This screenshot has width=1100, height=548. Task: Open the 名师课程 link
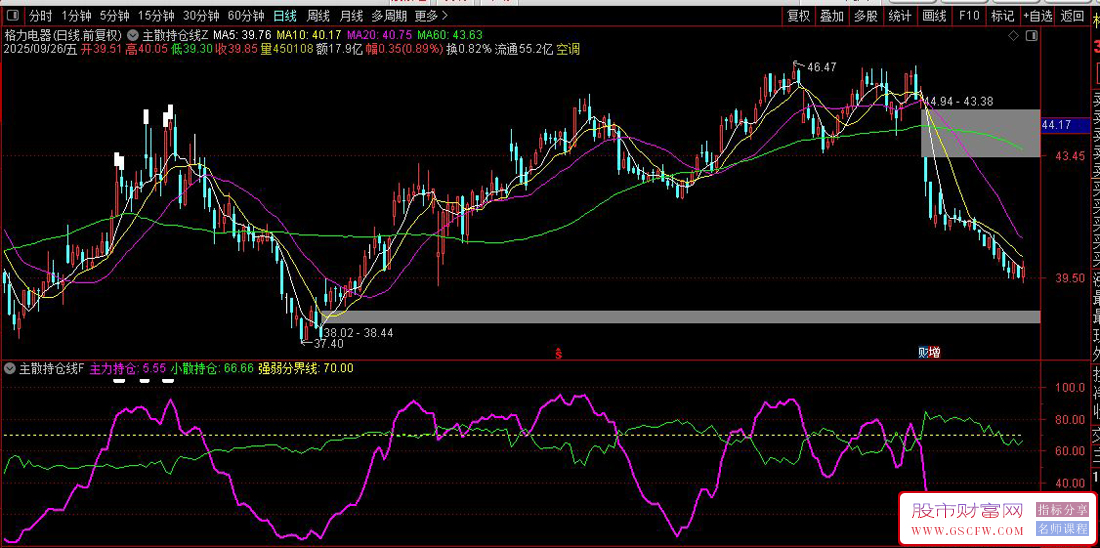[1062, 528]
